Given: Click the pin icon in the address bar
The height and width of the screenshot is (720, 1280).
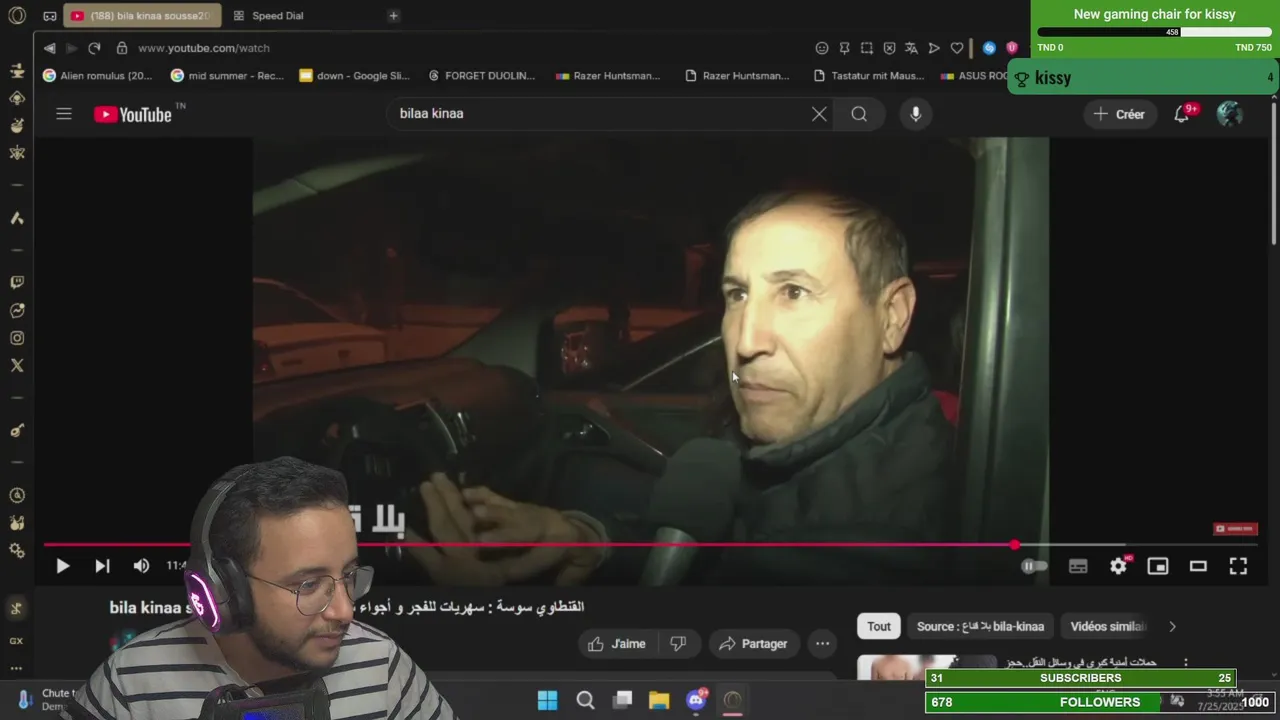Looking at the screenshot, I should (x=844, y=48).
